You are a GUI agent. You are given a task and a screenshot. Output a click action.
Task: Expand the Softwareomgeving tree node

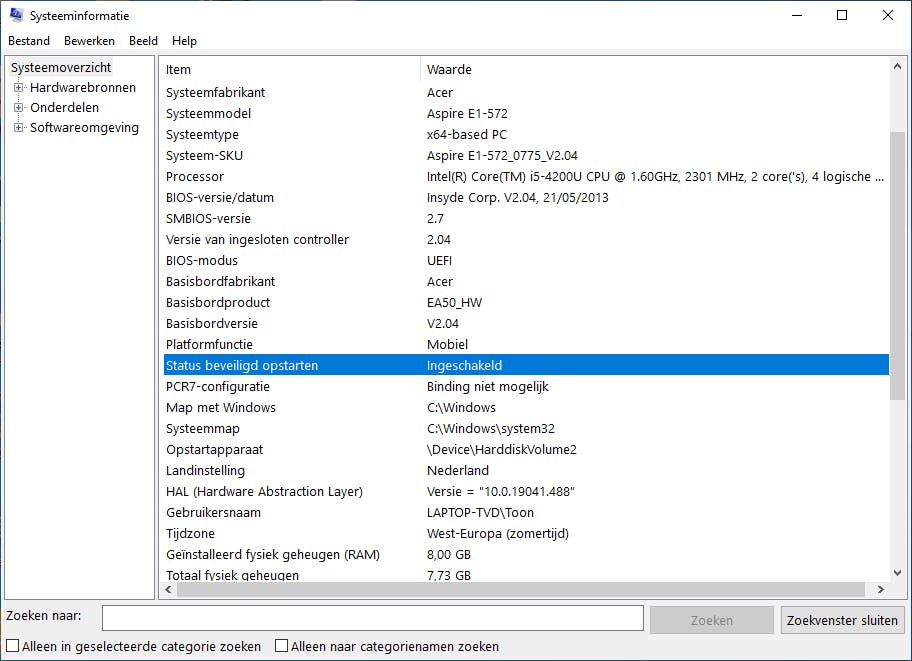(x=18, y=128)
